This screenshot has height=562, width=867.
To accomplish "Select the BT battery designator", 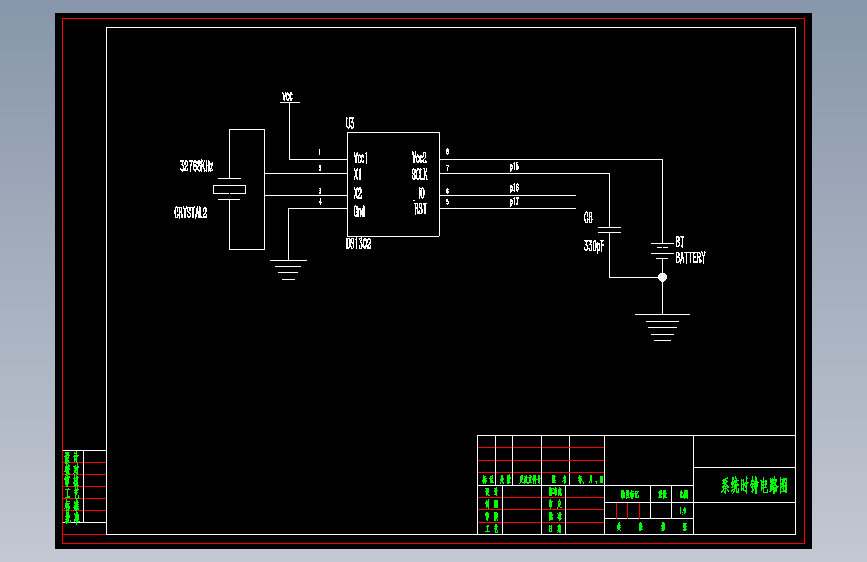I will [x=680, y=242].
